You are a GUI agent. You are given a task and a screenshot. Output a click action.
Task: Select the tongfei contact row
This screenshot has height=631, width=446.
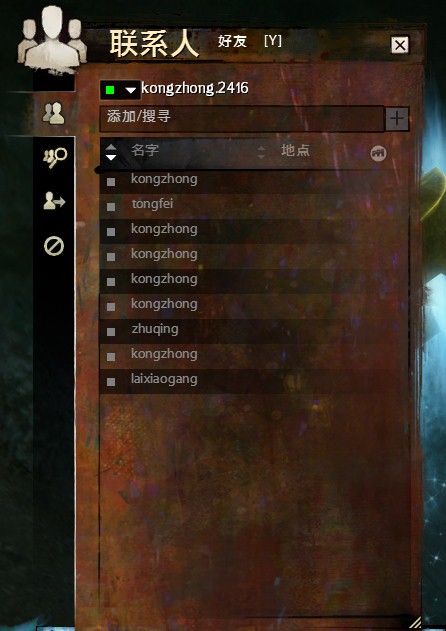click(x=254, y=206)
